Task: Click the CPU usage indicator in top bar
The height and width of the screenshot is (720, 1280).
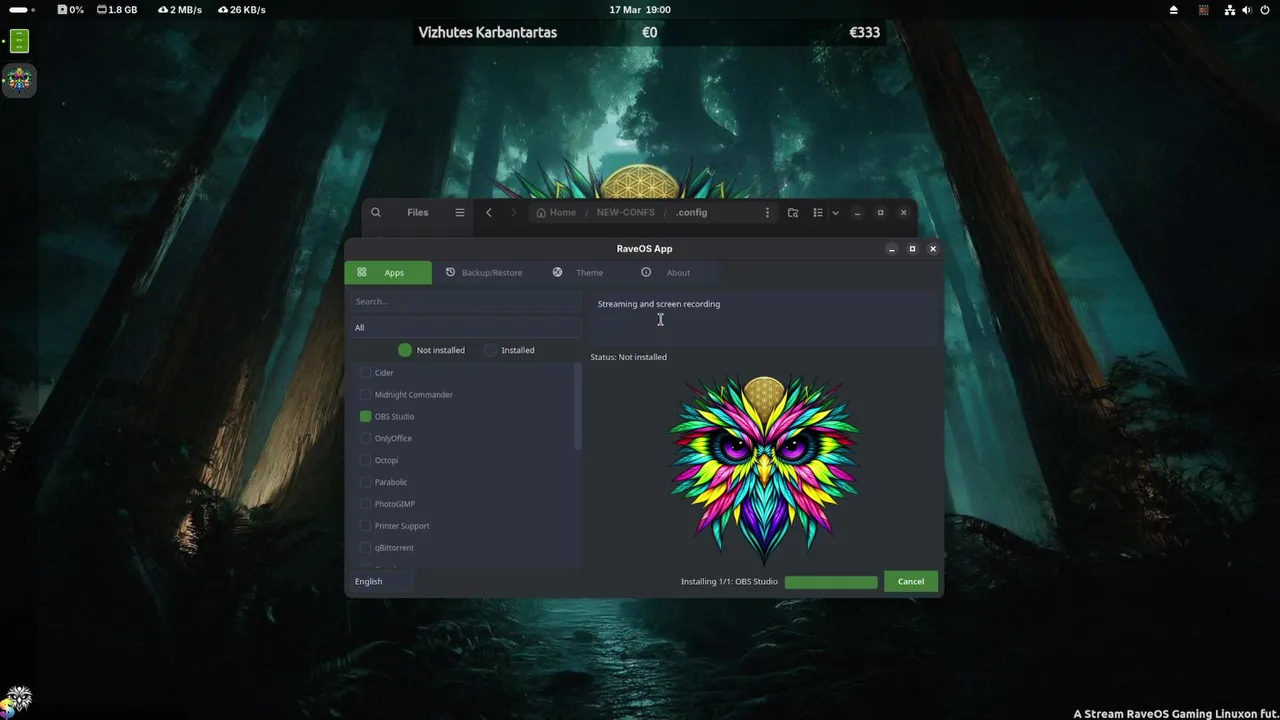Action: 70,10
